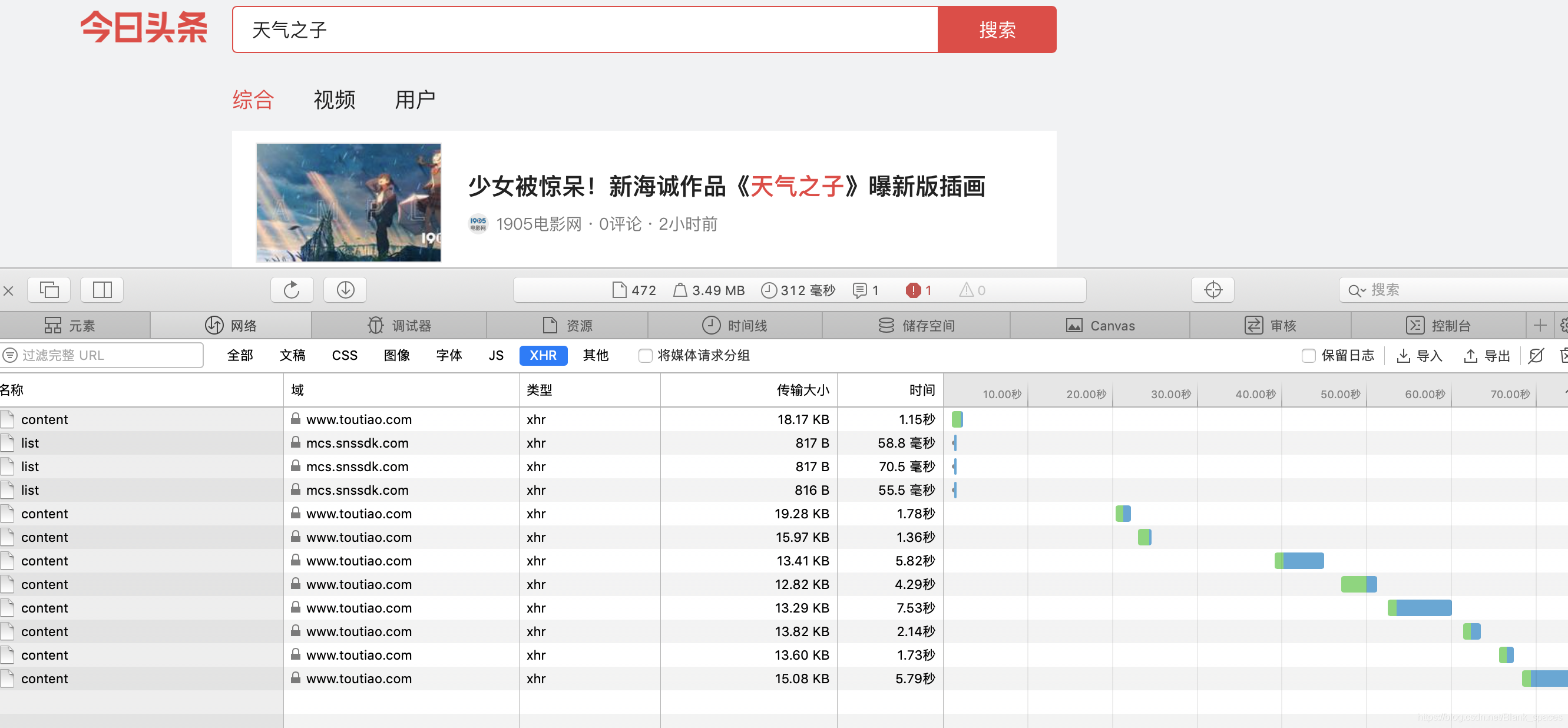Click the waterfall bar for 5.82秒 request
This screenshot has height=728, width=1568.
tap(1299, 561)
